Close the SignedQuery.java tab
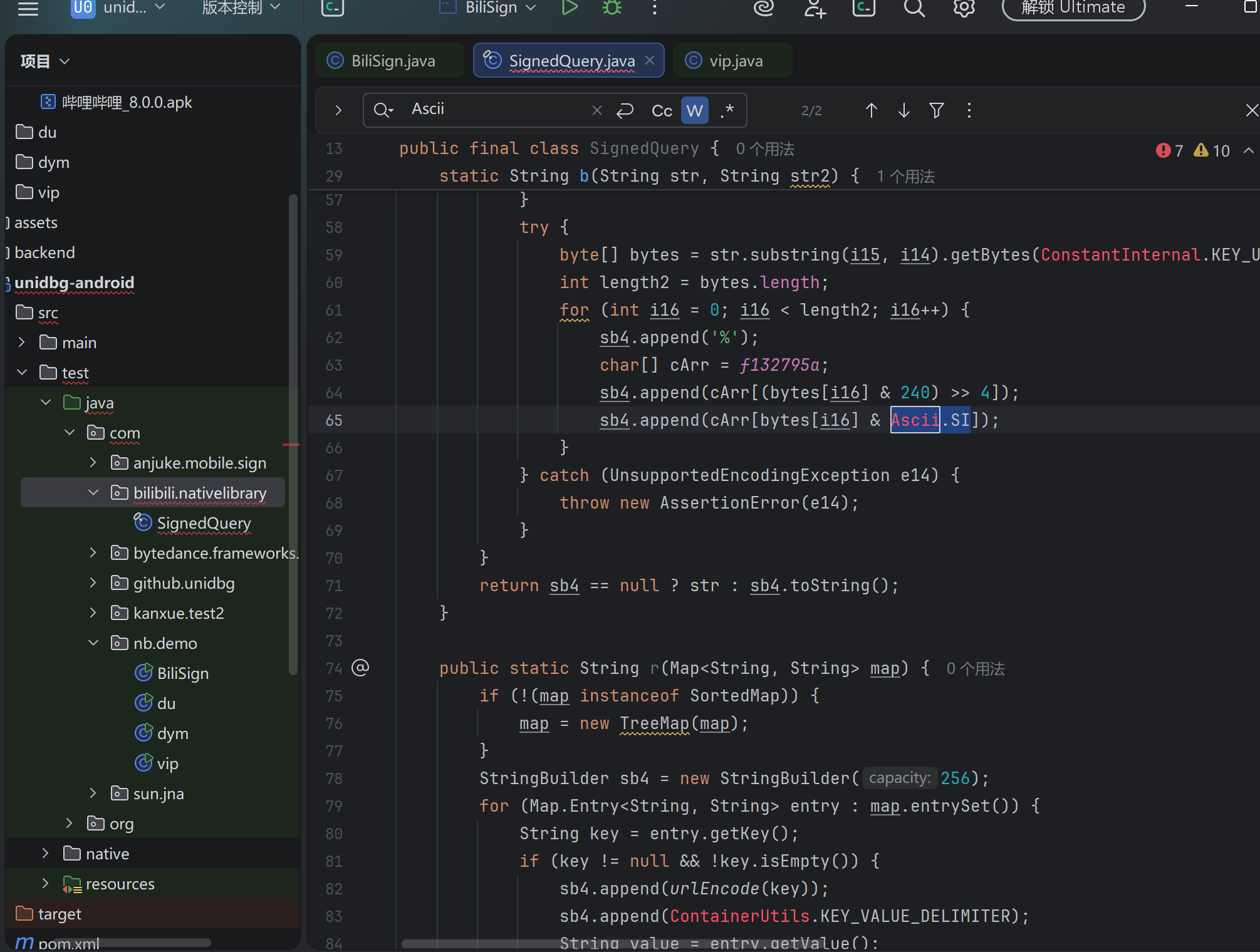 650,60
